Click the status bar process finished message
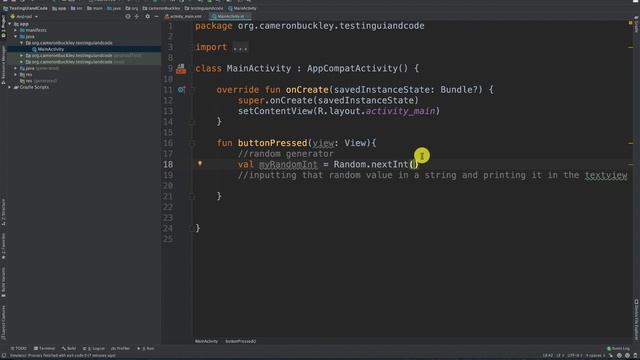Viewport: 640px width, 360px height. click(x=62, y=356)
